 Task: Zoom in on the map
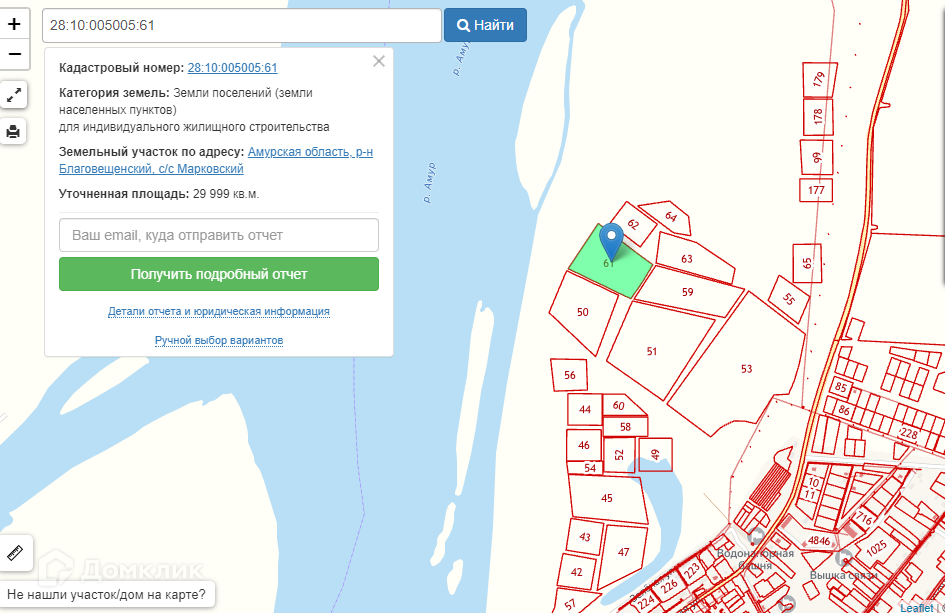click(x=14, y=23)
